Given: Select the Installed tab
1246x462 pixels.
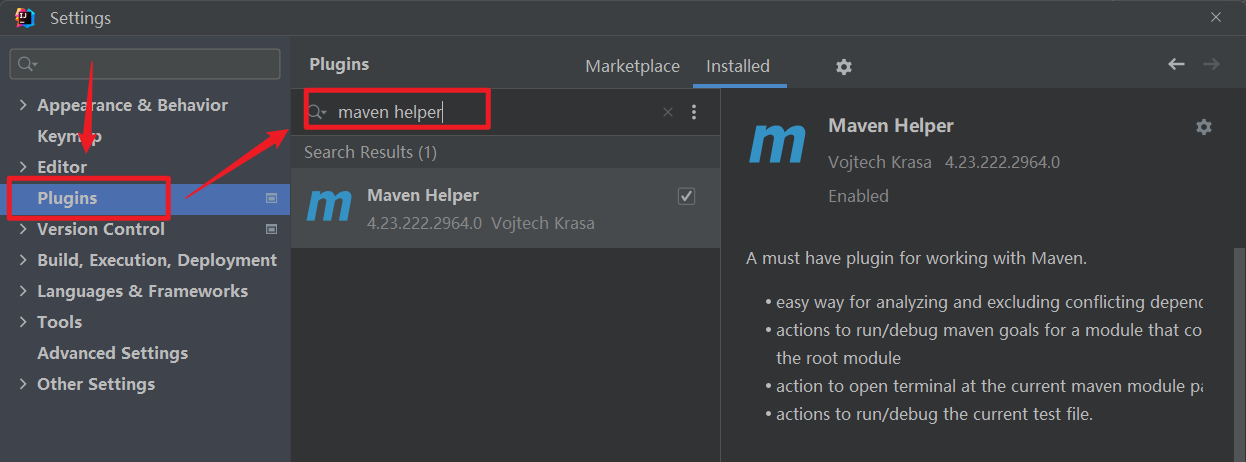Looking at the screenshot, I should pyautogui.click(x=738, y=66).
